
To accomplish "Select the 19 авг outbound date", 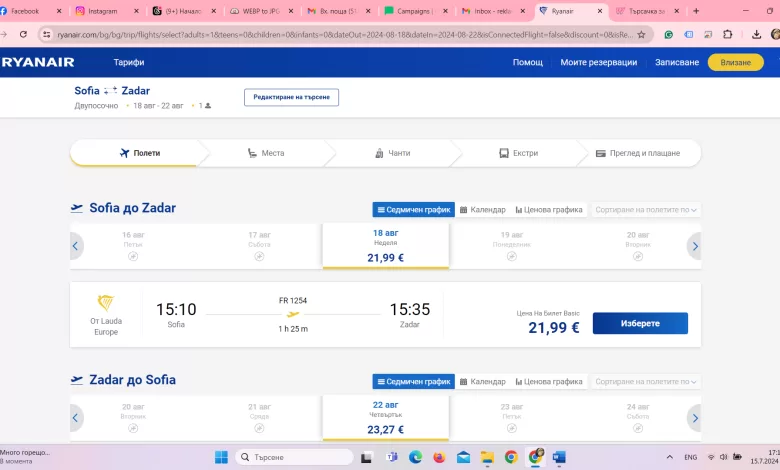I will coord(512,246).
